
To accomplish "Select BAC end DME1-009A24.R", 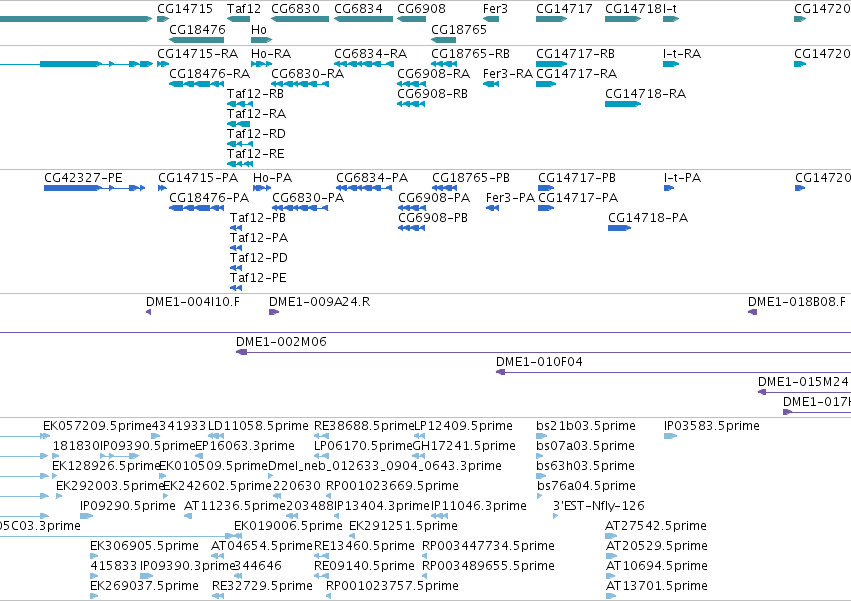I will 320,302.
